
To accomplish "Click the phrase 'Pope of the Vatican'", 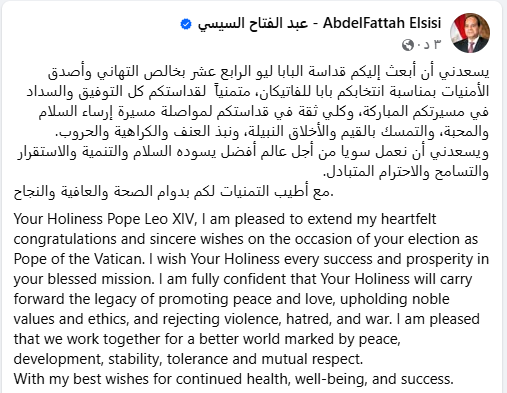I will click(79, 259).
